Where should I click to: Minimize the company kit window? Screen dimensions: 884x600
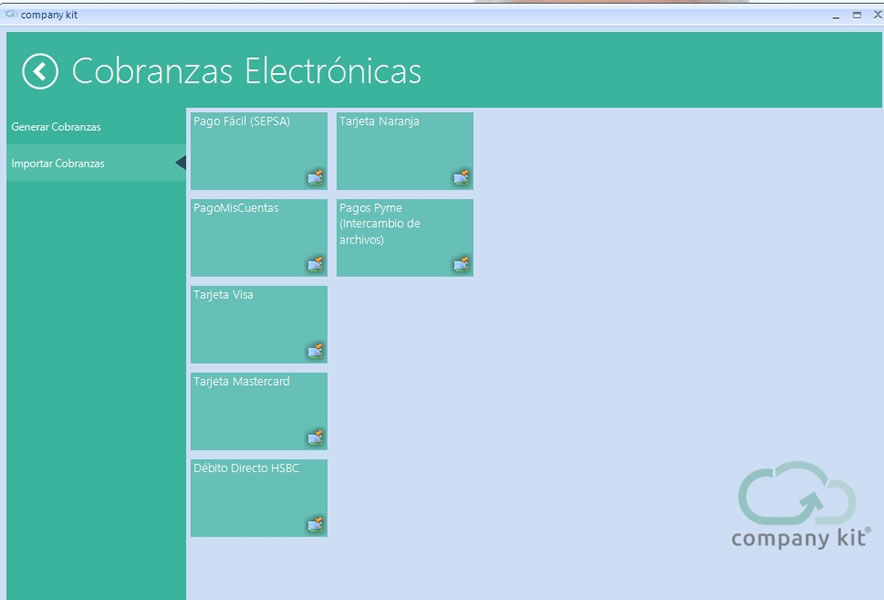pos(836,16)
